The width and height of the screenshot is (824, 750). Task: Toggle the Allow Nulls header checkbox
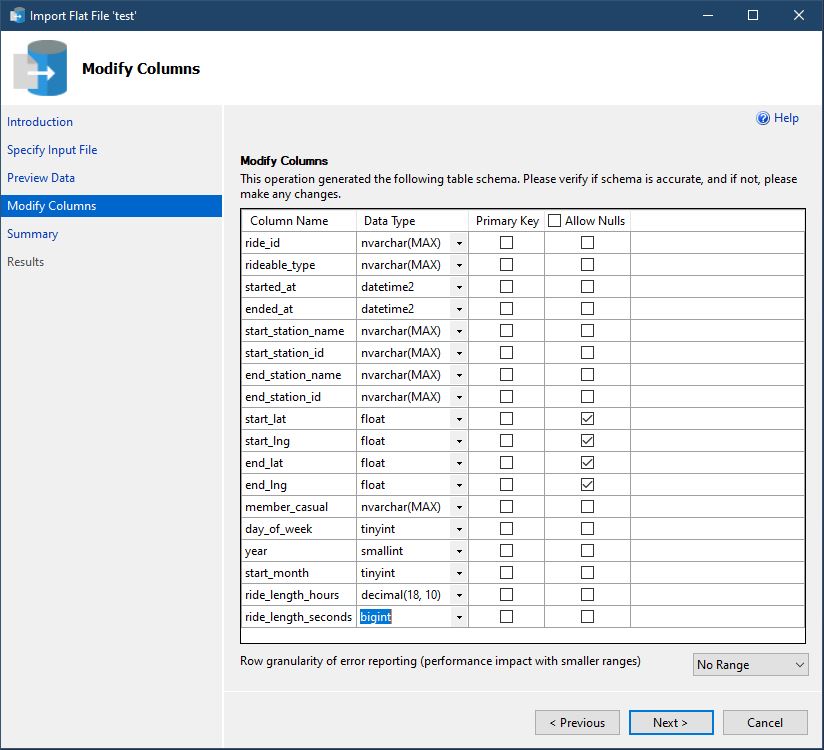click(x=554, y=221)
